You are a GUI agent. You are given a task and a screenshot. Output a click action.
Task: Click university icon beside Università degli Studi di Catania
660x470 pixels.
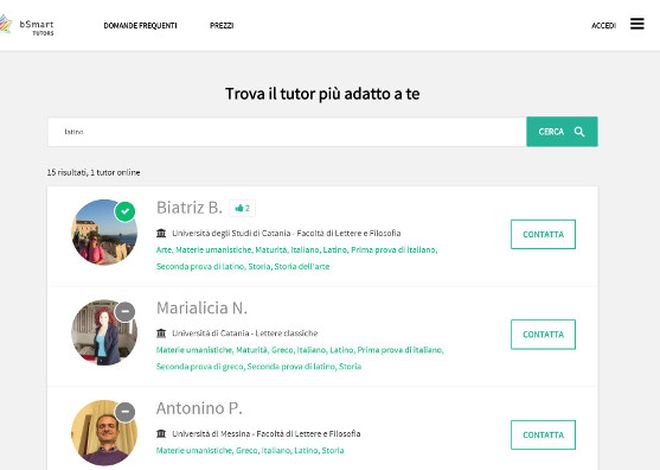pyautogui.click(x=161, y=233)
